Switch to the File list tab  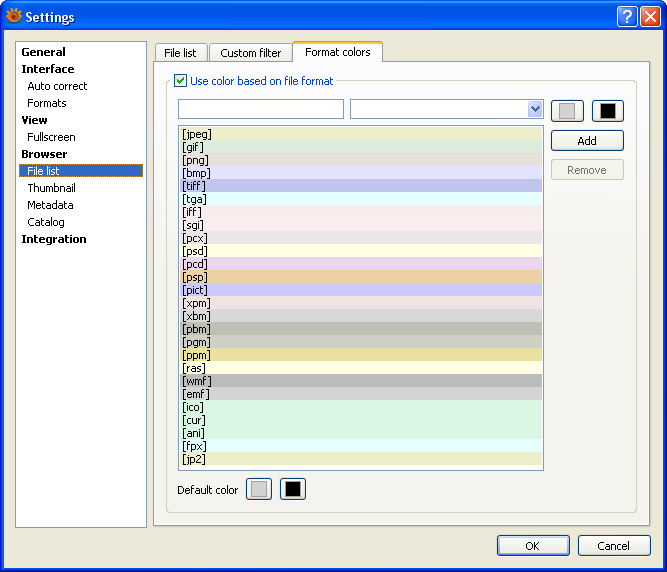180,53
